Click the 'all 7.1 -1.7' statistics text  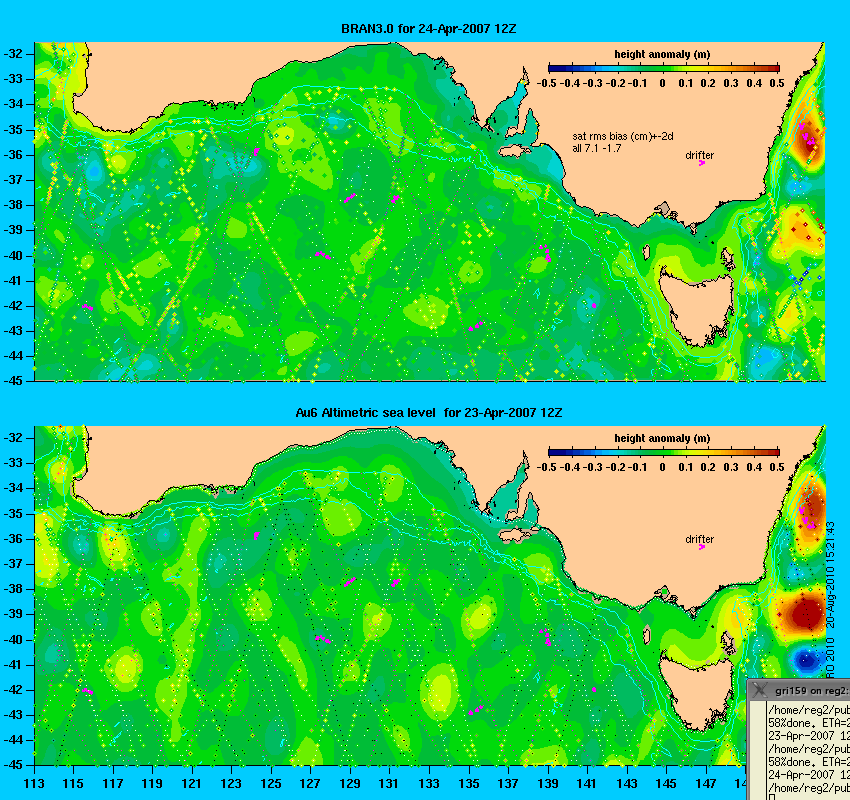pyautogui.click(x=597, y=148)
